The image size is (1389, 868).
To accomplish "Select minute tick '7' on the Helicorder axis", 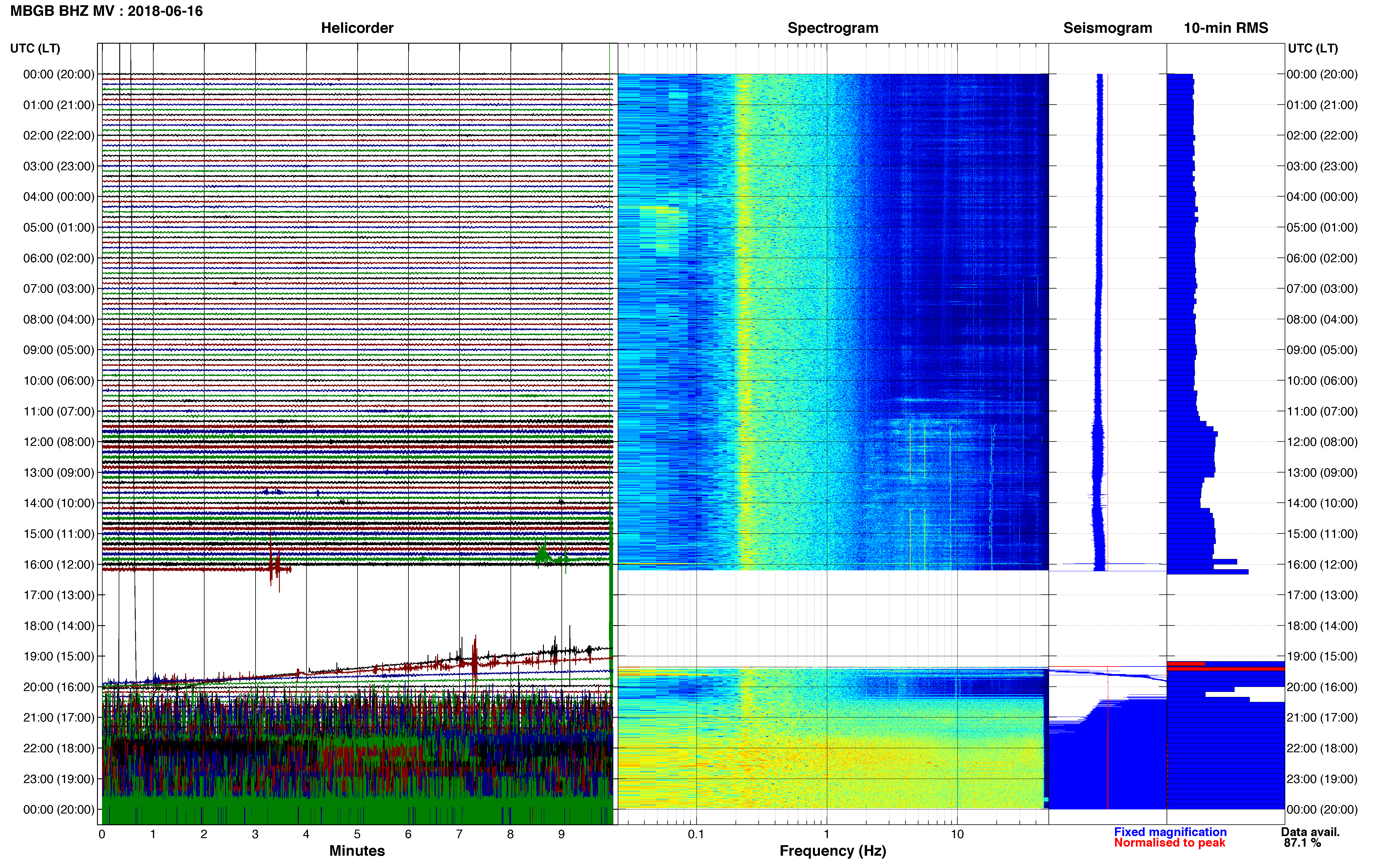I will pos(459,833).
